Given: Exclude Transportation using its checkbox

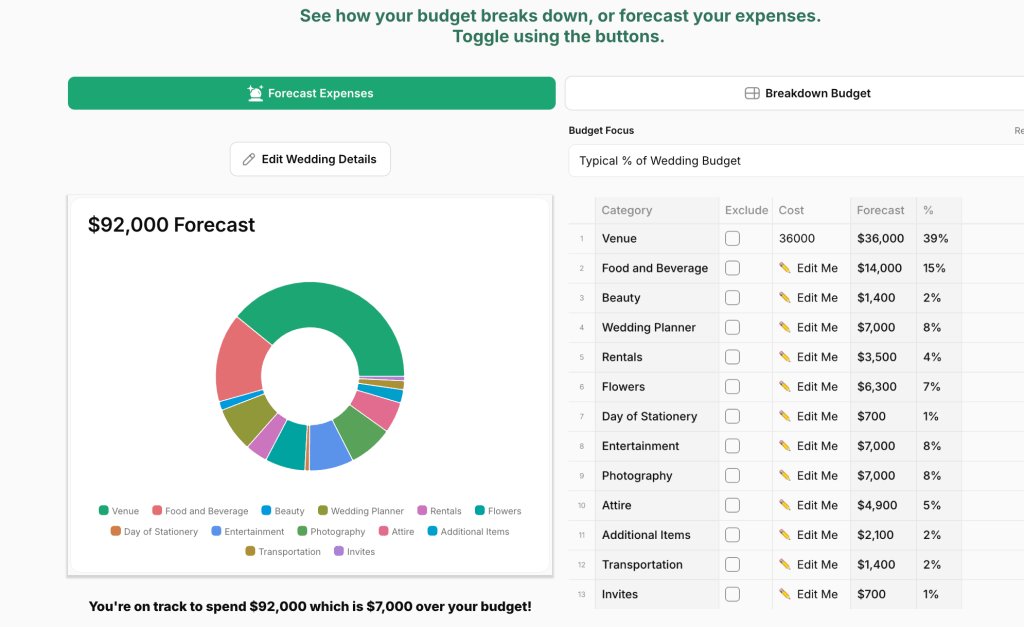Looking at the screenshot, I should click(732, 565).
